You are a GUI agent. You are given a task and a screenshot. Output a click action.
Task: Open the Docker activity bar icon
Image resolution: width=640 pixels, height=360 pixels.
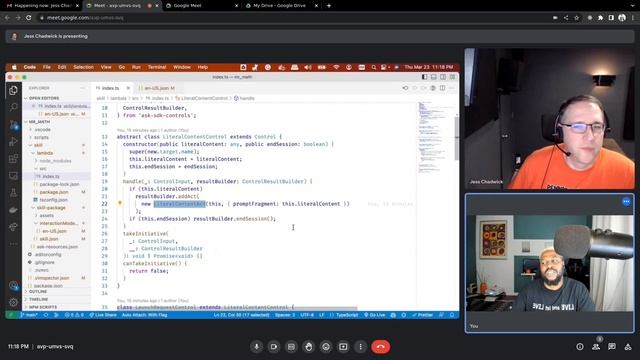tap(13, 210)
